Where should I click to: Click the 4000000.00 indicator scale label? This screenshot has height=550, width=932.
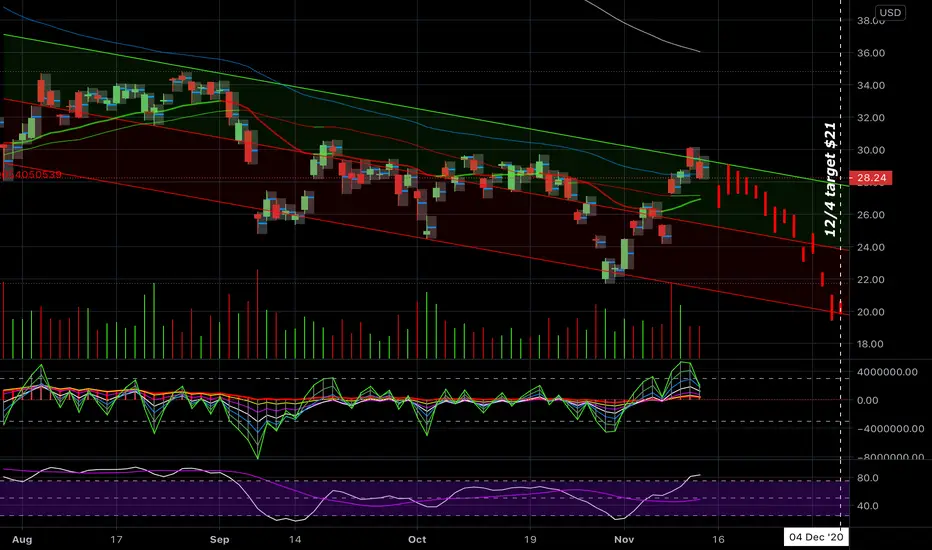pyautogui.click(x=887, y=372)
